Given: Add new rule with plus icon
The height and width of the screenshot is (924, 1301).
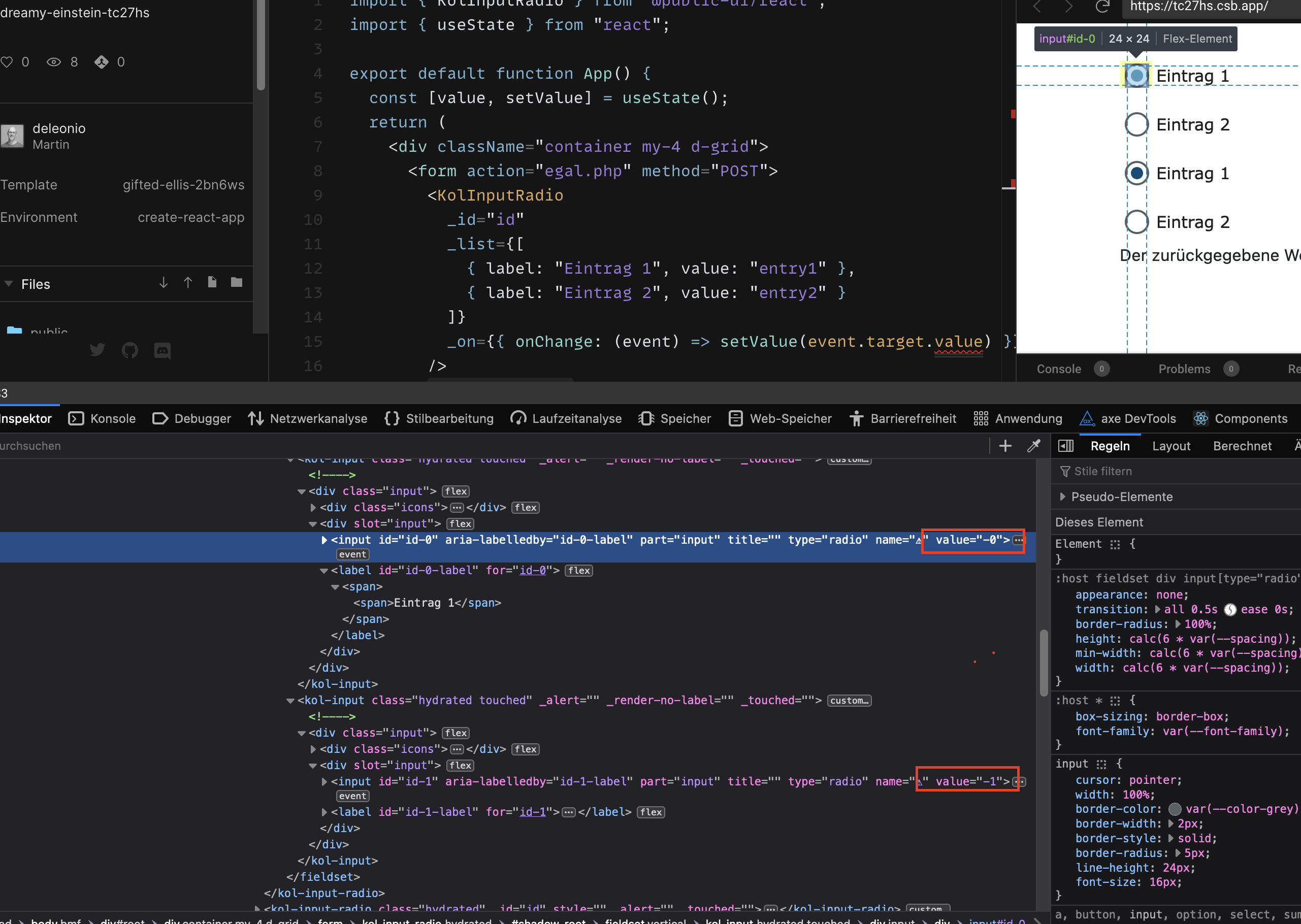Looking at the screenshot, I should pyautogui.click(x=1005, y=446).
